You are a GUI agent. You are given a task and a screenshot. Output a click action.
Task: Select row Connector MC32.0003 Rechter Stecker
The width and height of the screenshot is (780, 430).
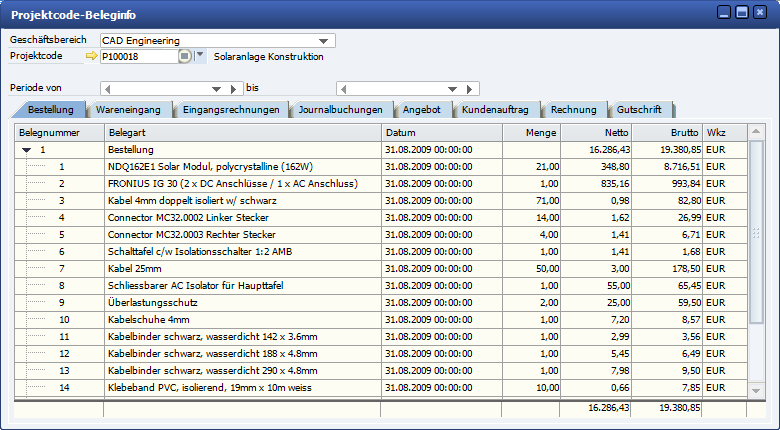tap(192, 234)
